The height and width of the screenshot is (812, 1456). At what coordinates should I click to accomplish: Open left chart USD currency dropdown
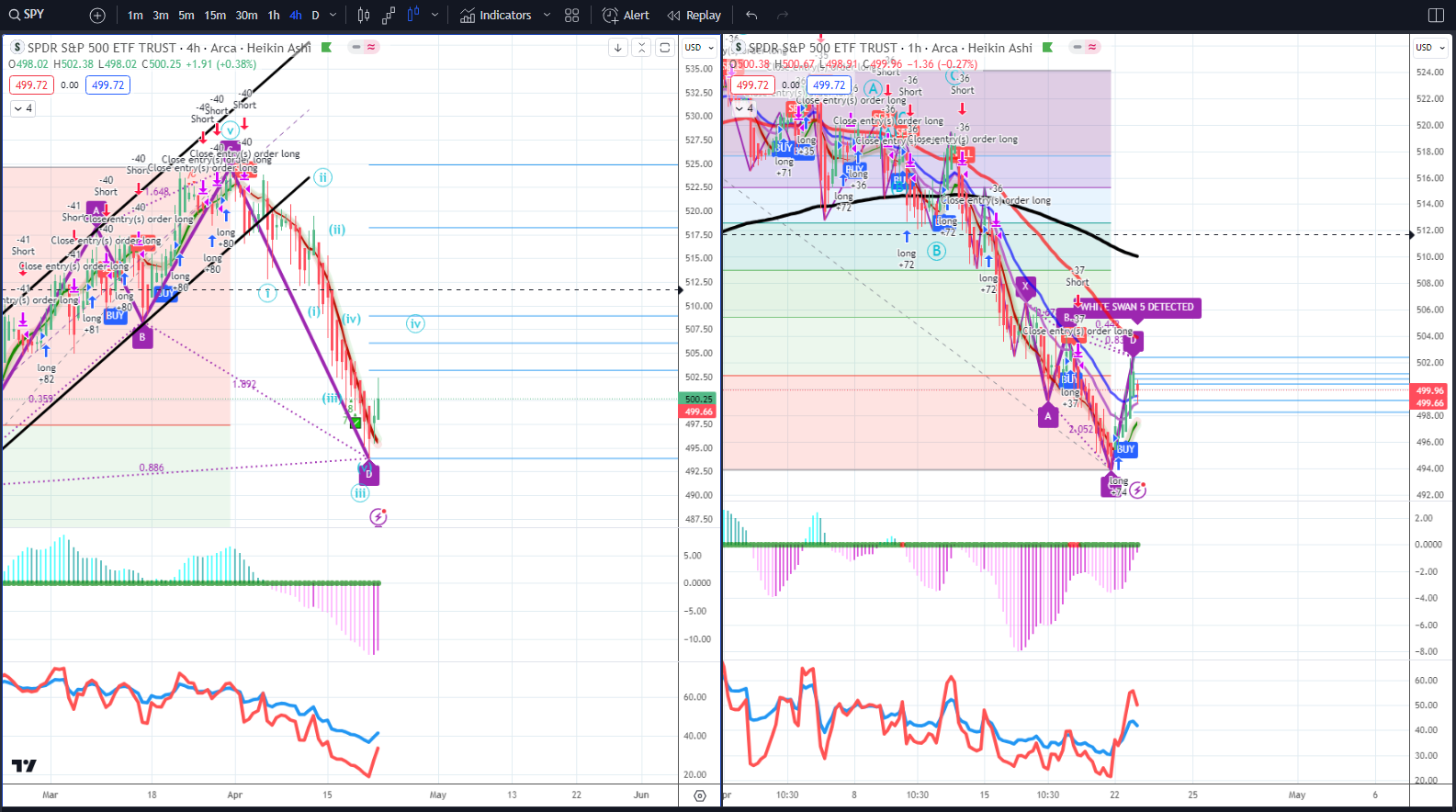699,48
